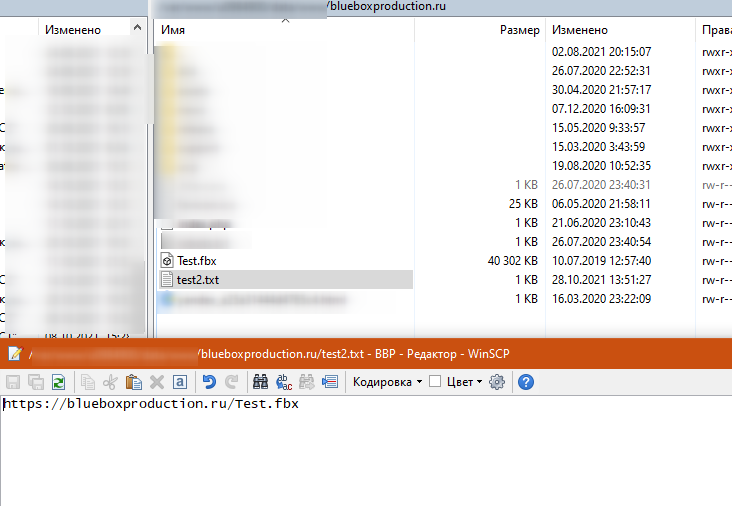The image size is (732, 506).
Task: Click the Paste clipboard icon
Action: 134,381
